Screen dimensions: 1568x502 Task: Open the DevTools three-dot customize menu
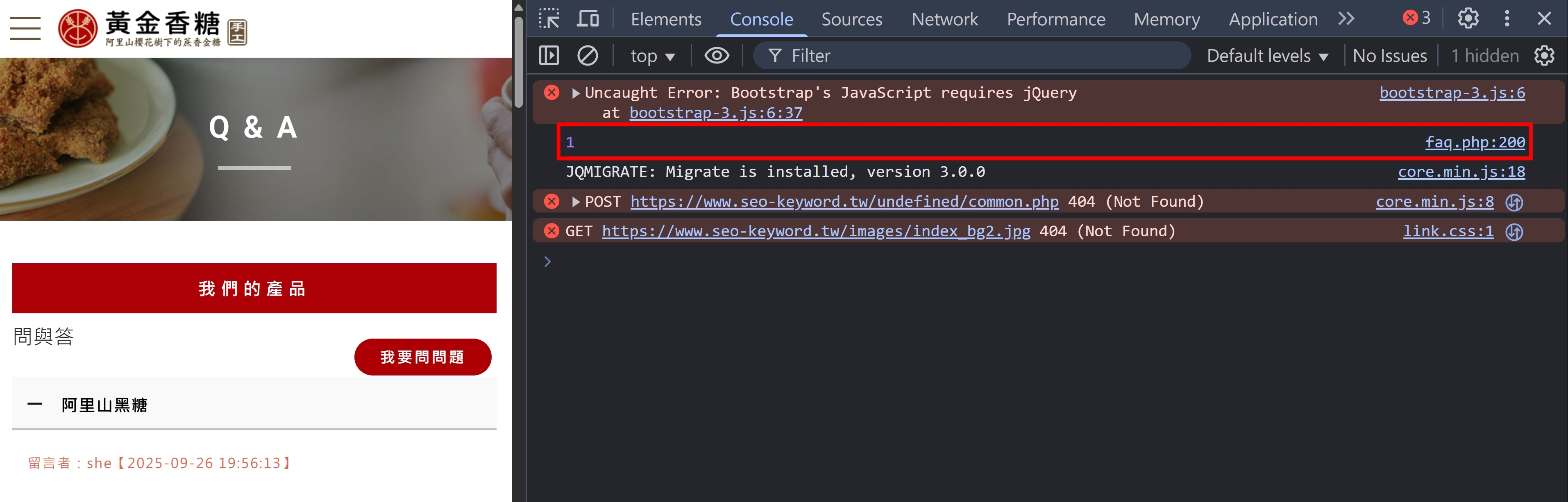click(1507, 18)
